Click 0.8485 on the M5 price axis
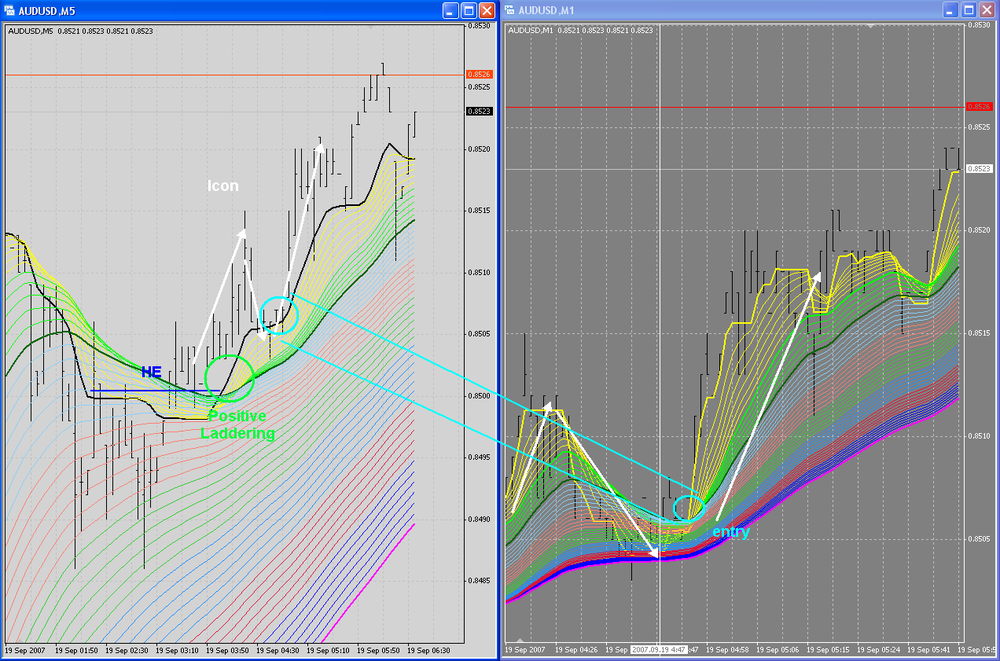 (x=479, y=581)
